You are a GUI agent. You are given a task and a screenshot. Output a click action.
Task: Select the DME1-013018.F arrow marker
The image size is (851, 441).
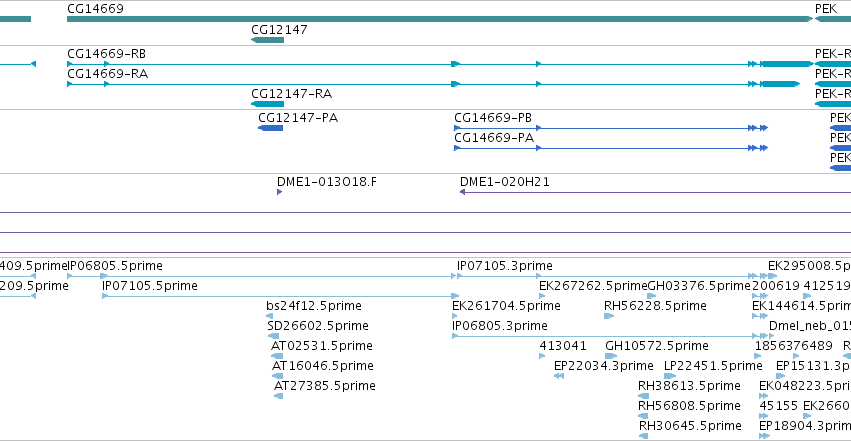280,192
